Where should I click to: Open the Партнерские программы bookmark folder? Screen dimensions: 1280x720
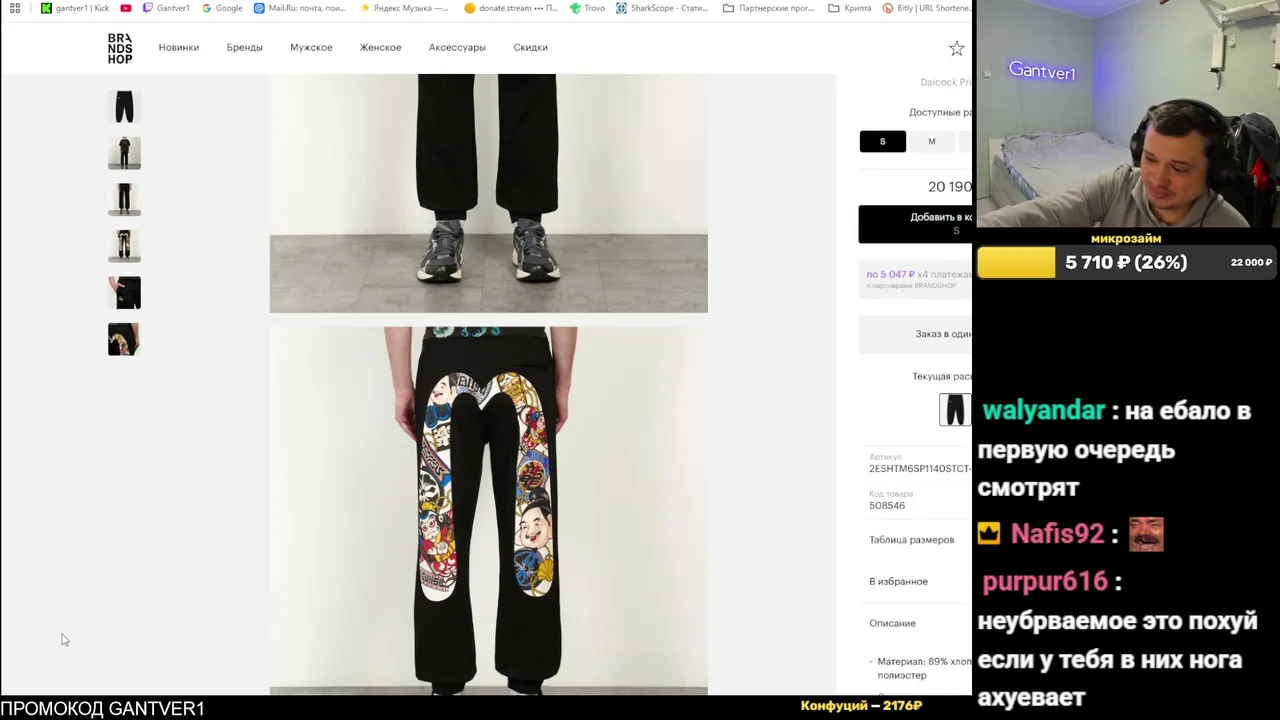(768, 8)
